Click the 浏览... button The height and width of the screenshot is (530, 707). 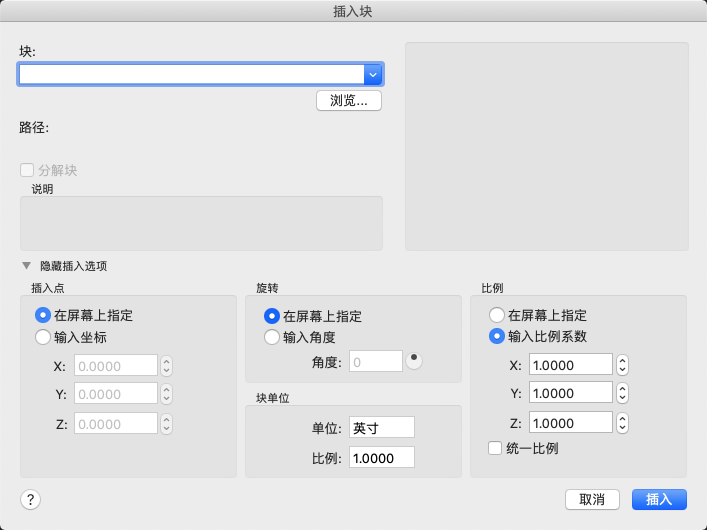pos(349,100)
